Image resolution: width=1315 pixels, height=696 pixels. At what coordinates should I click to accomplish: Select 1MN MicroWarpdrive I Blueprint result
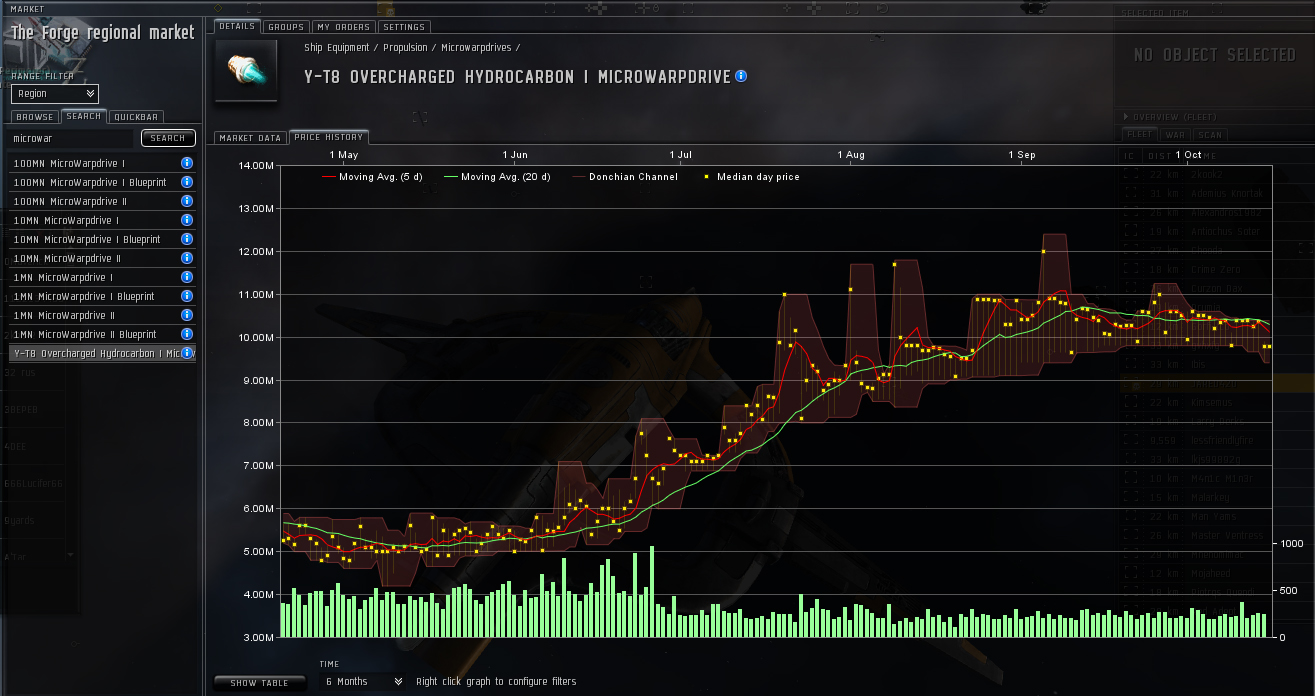coord(102,296)
